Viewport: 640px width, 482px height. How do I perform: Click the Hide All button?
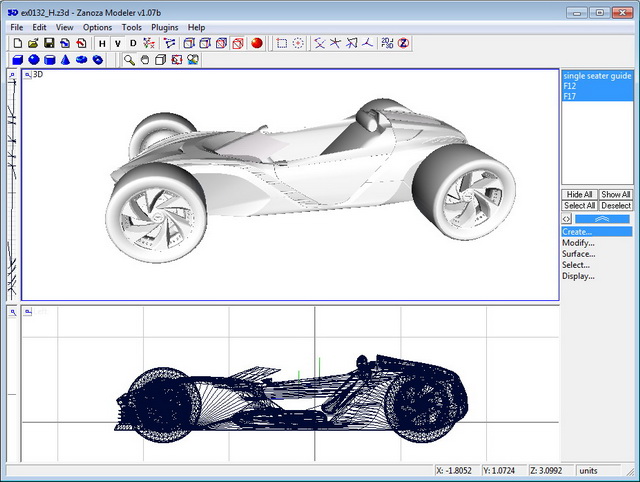coord(579,195)
